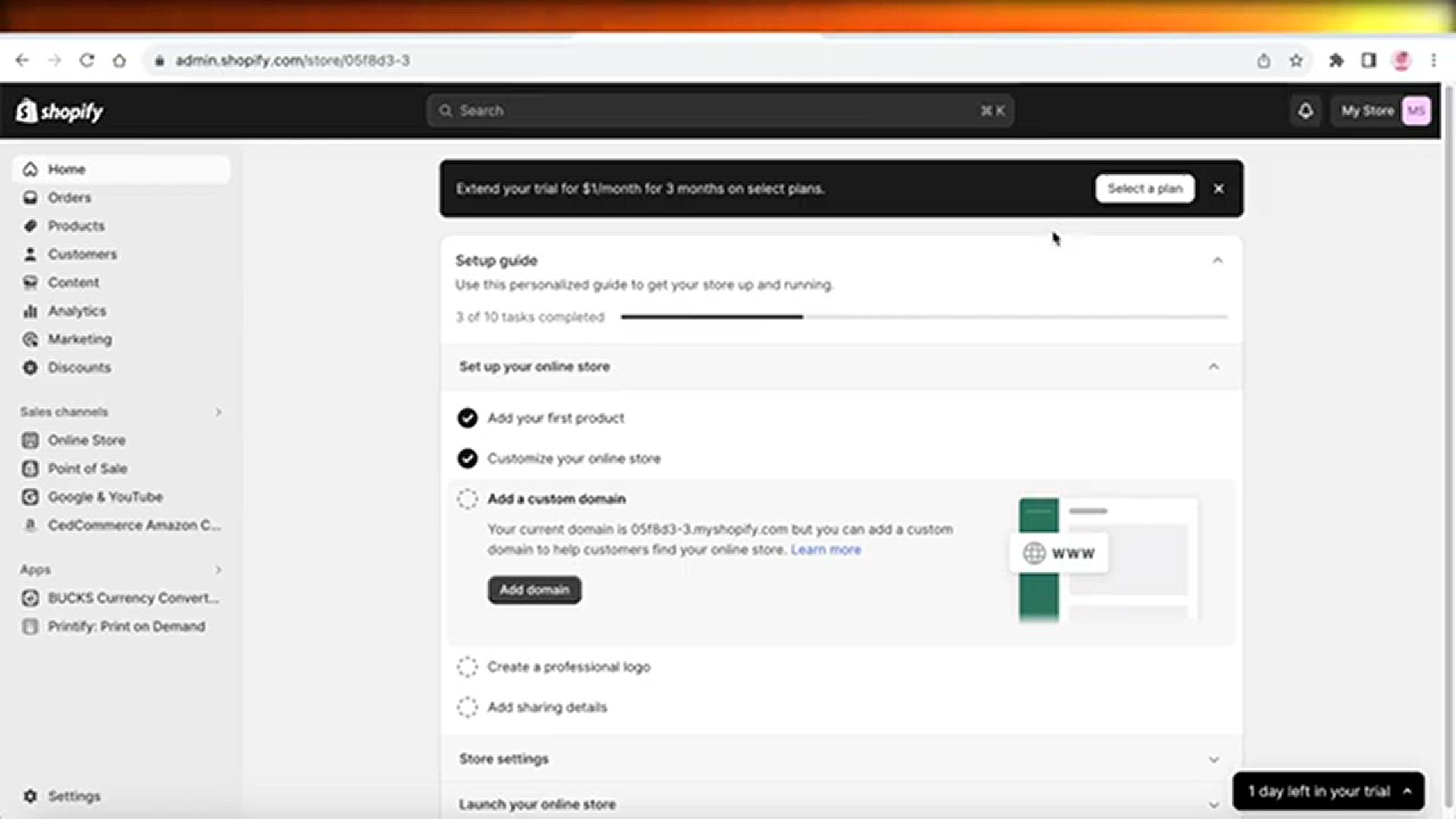
Task: Click the Shopify search field
Action: (x=720, y=111)
